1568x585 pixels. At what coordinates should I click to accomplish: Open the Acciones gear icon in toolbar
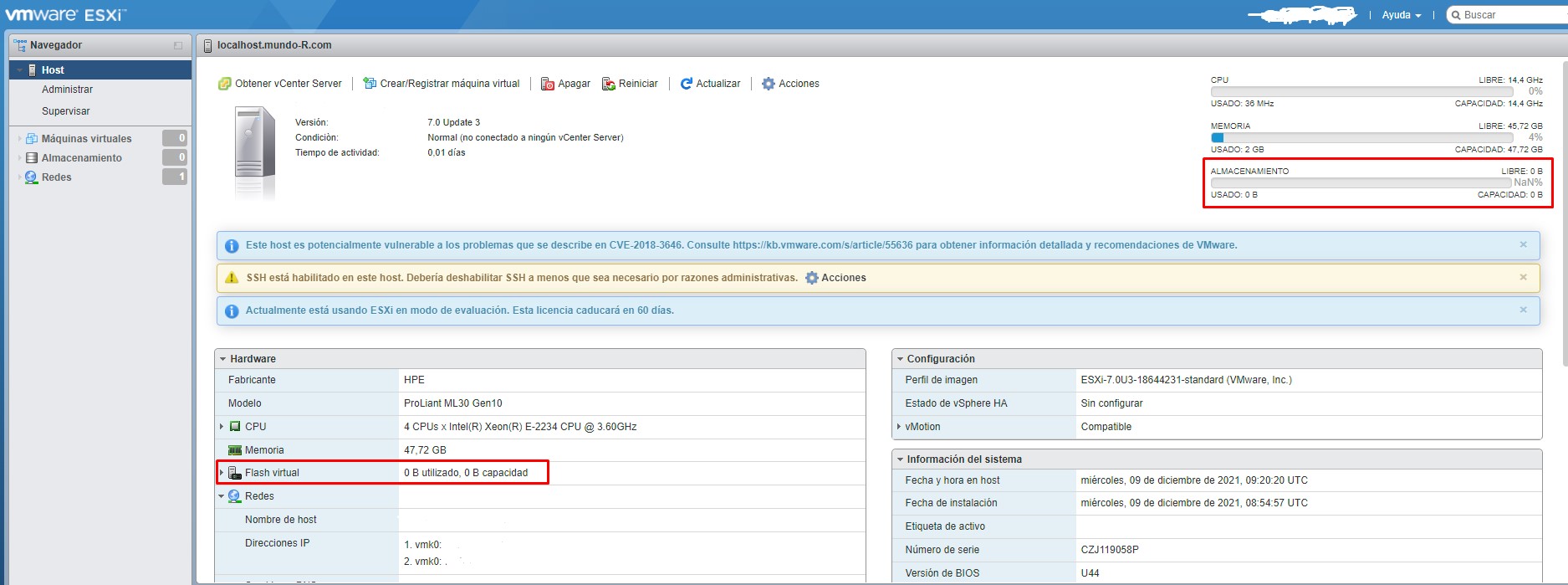[x=769, y=84]
